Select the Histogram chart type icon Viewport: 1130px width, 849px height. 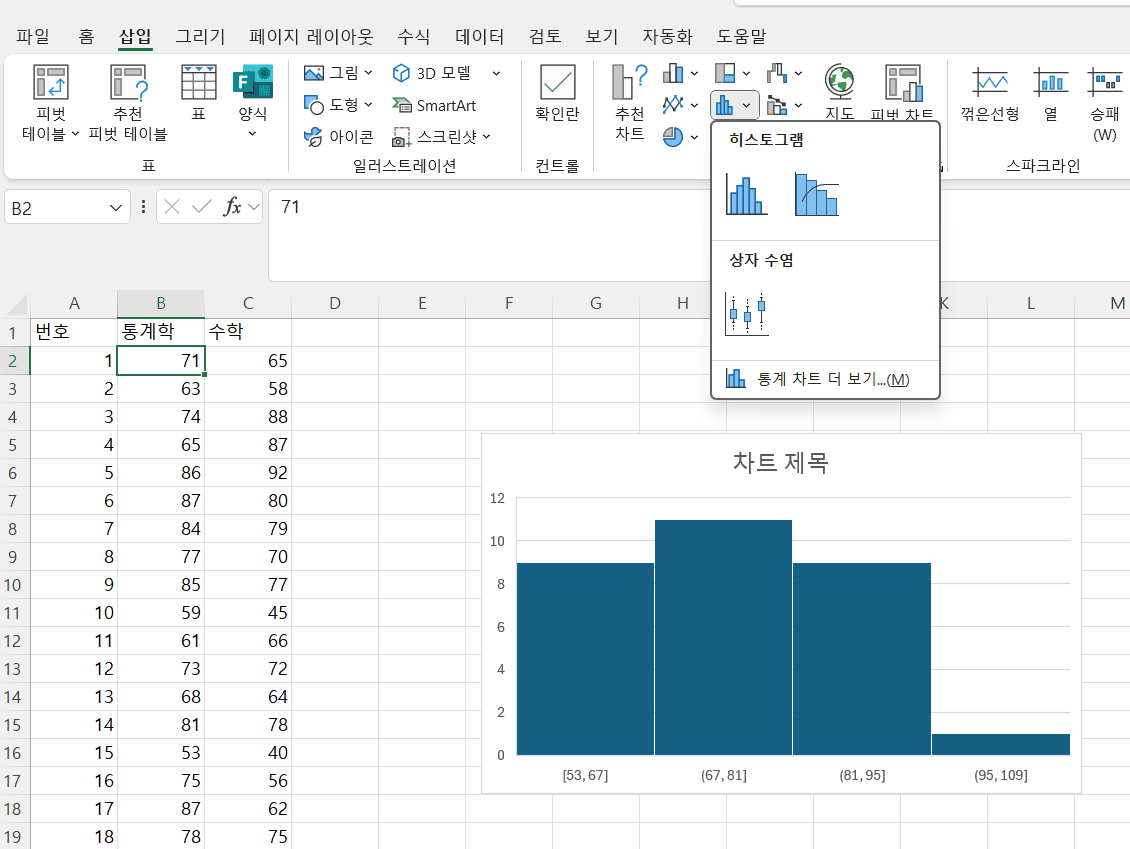coord(746,195)
